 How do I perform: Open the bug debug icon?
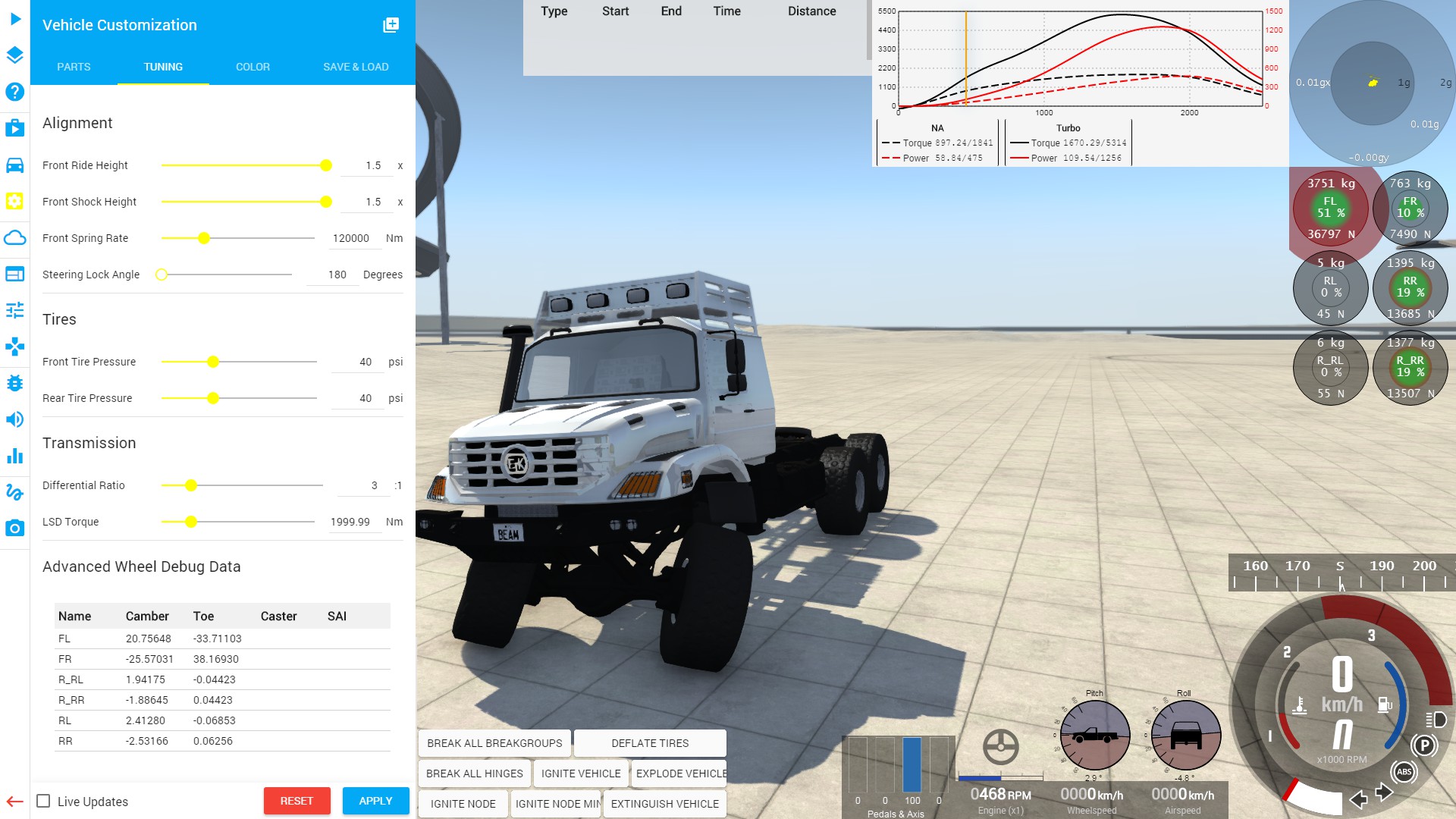click(15, 383)
